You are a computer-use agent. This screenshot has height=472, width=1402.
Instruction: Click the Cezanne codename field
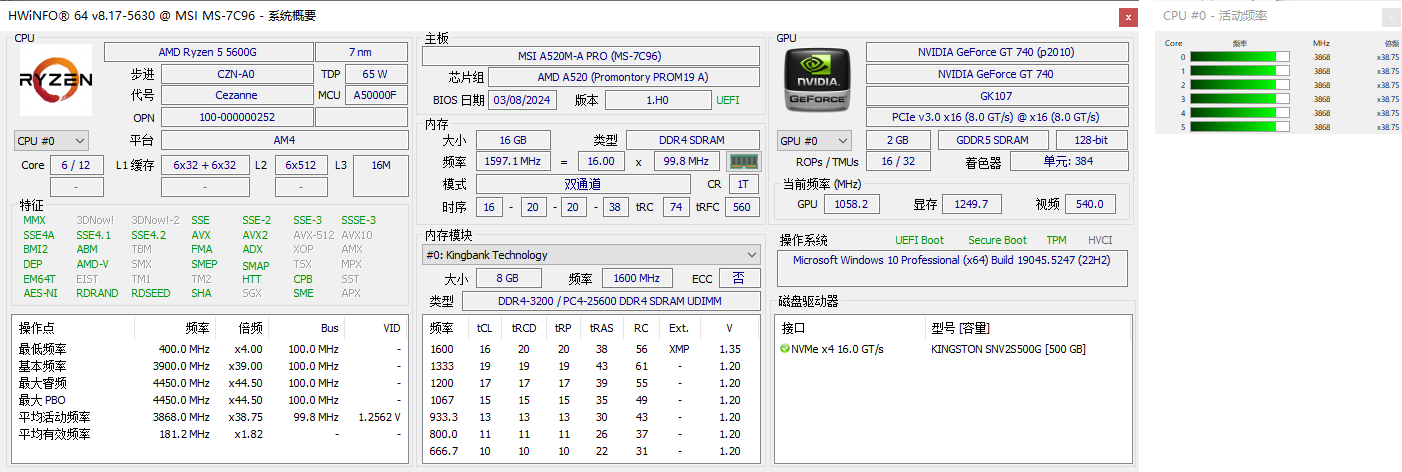(x=236, y=95)
